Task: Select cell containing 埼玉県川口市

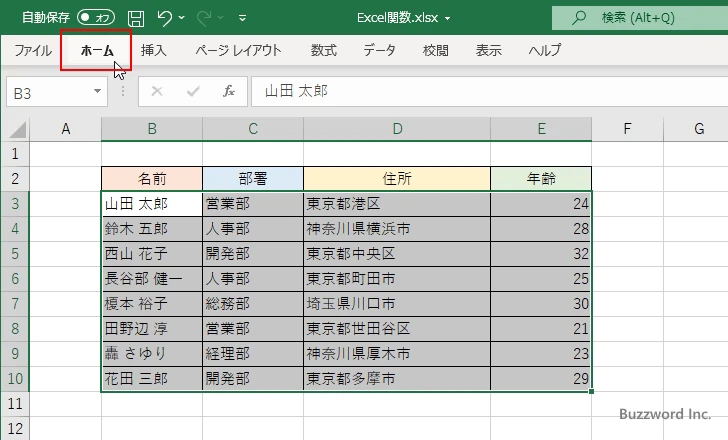Action: [x=397, y=304]
